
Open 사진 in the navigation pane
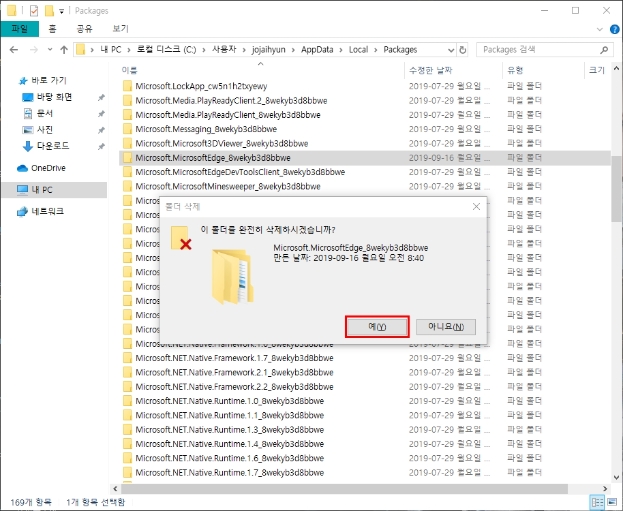click(44, 130)
